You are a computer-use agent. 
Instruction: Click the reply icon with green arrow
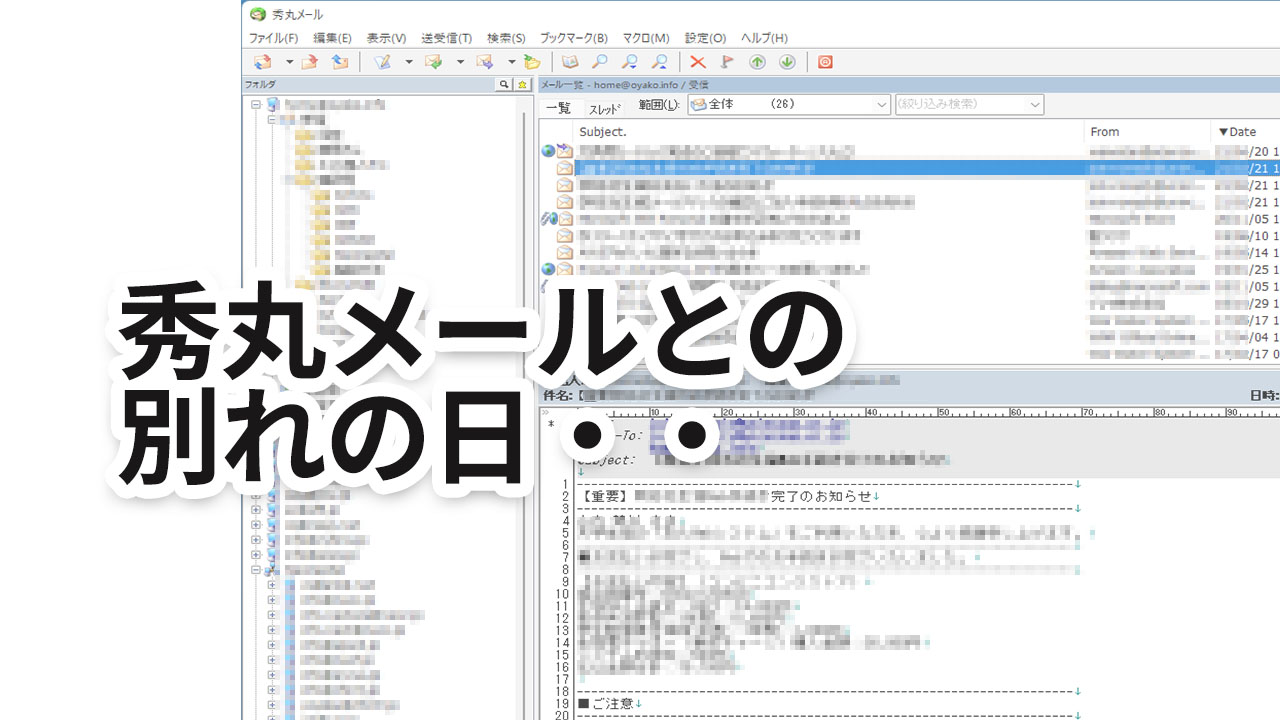click(434, 62)
